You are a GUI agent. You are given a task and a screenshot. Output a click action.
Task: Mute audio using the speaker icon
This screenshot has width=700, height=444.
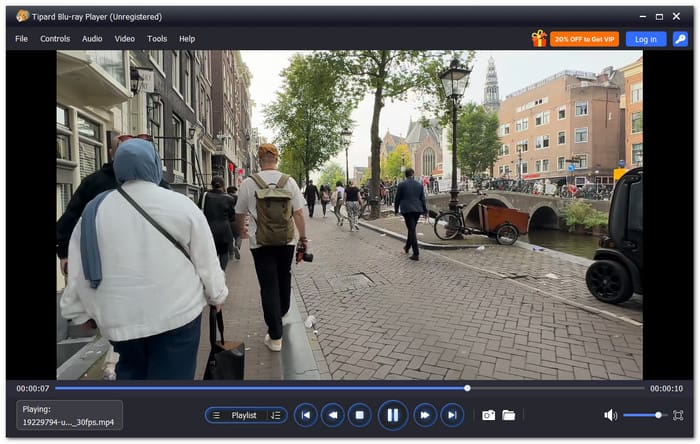(x=610, y=415)
